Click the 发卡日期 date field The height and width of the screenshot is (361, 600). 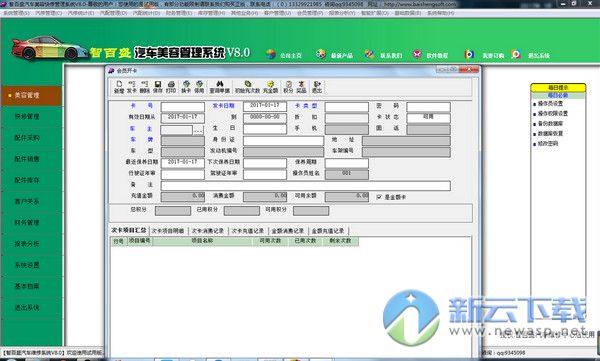pyautogui.click(x=265, y=107)
